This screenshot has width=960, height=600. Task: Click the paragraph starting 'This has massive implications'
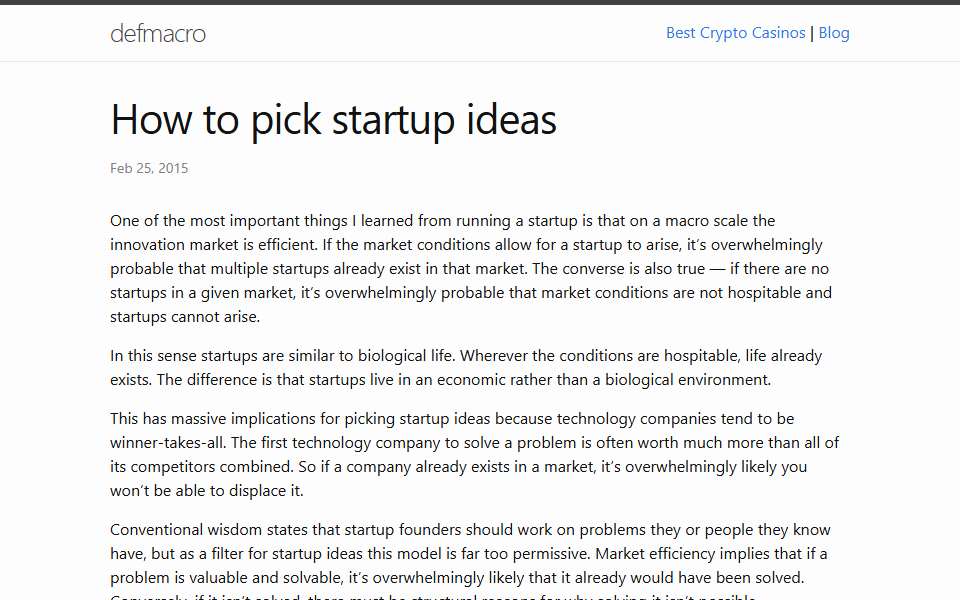point(474,454)
